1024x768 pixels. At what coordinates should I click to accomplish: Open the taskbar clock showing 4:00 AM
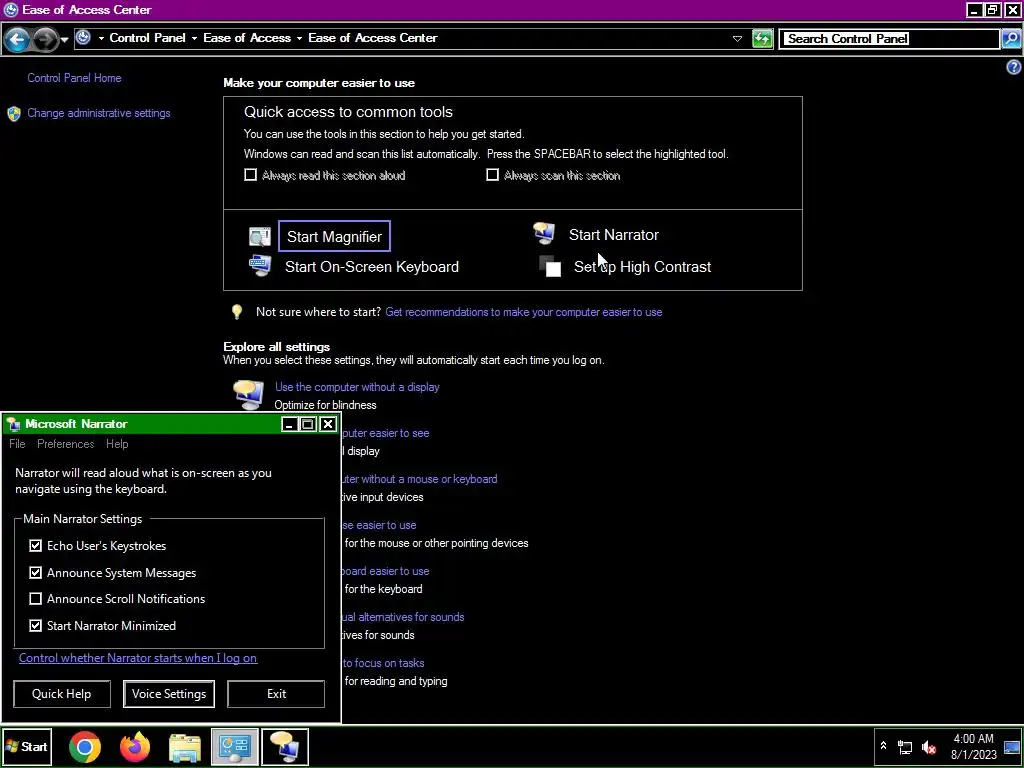pos(974,746)
